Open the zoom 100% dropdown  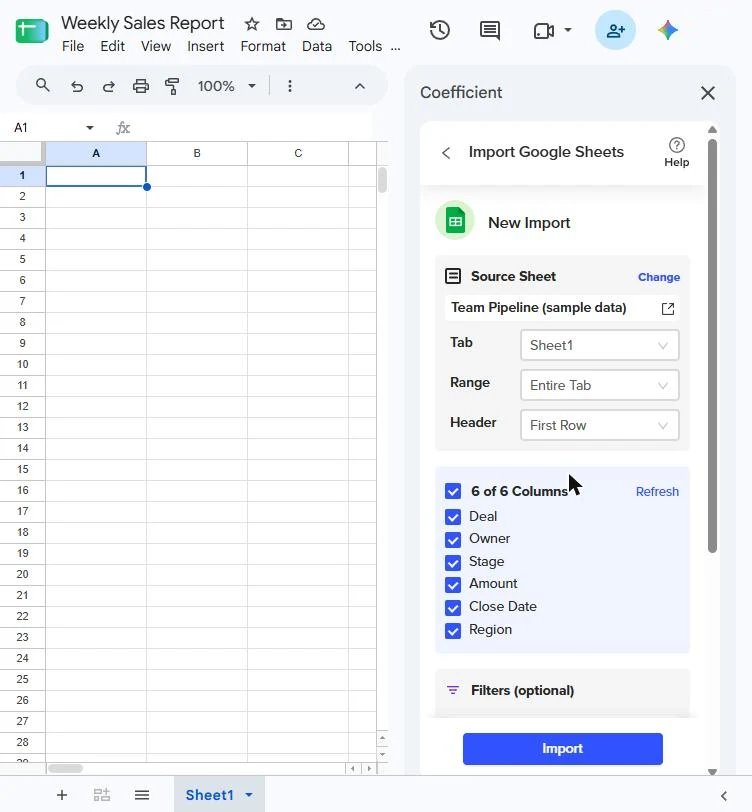tap(227, 86)
